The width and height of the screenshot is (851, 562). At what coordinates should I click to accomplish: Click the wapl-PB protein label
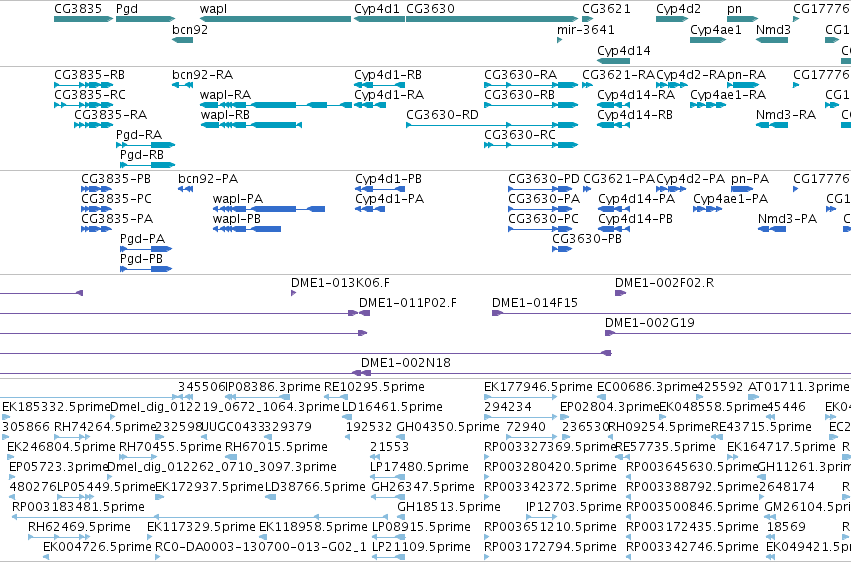pos(237,220)
